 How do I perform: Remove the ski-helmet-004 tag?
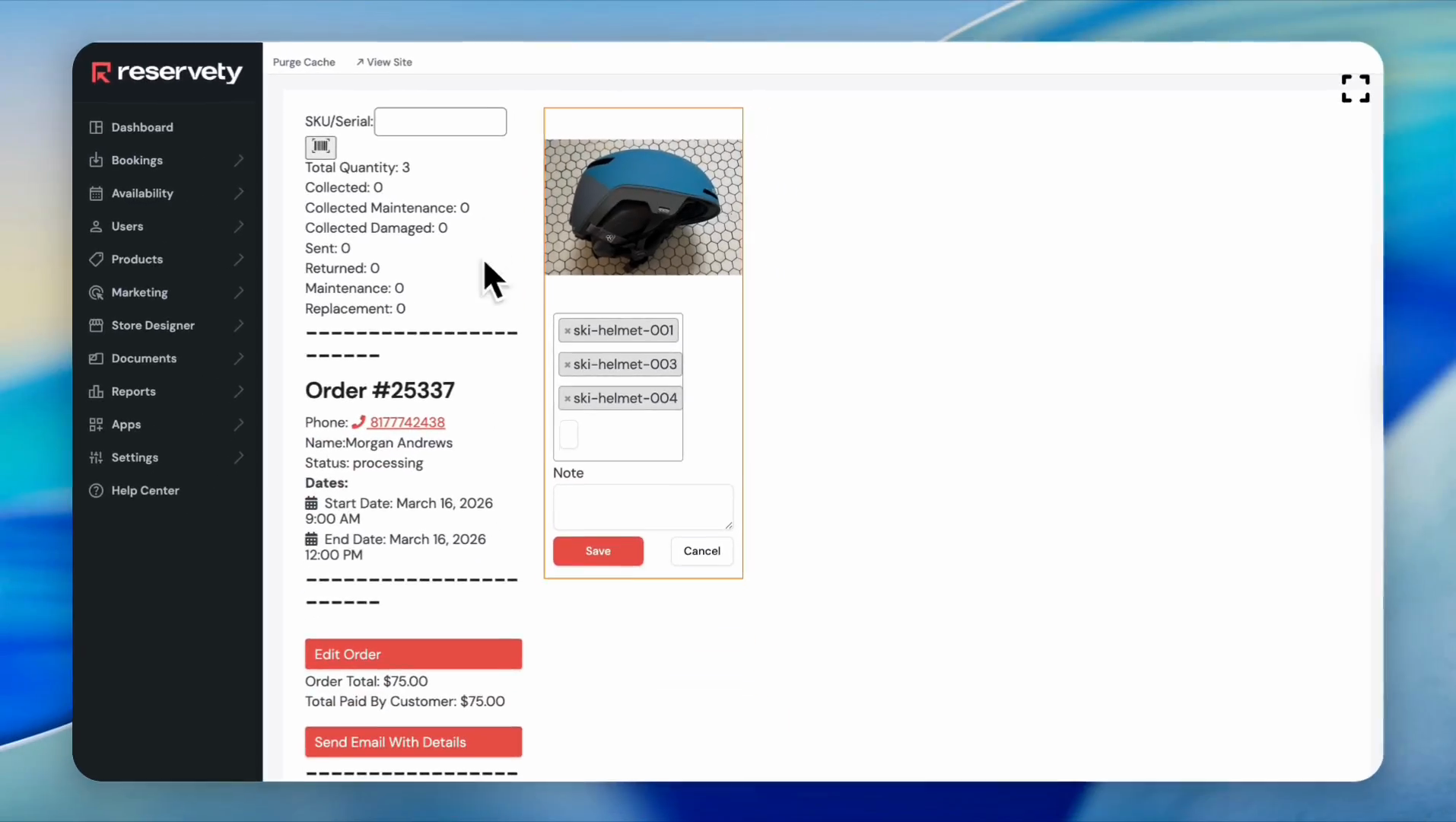click(567, 399)
